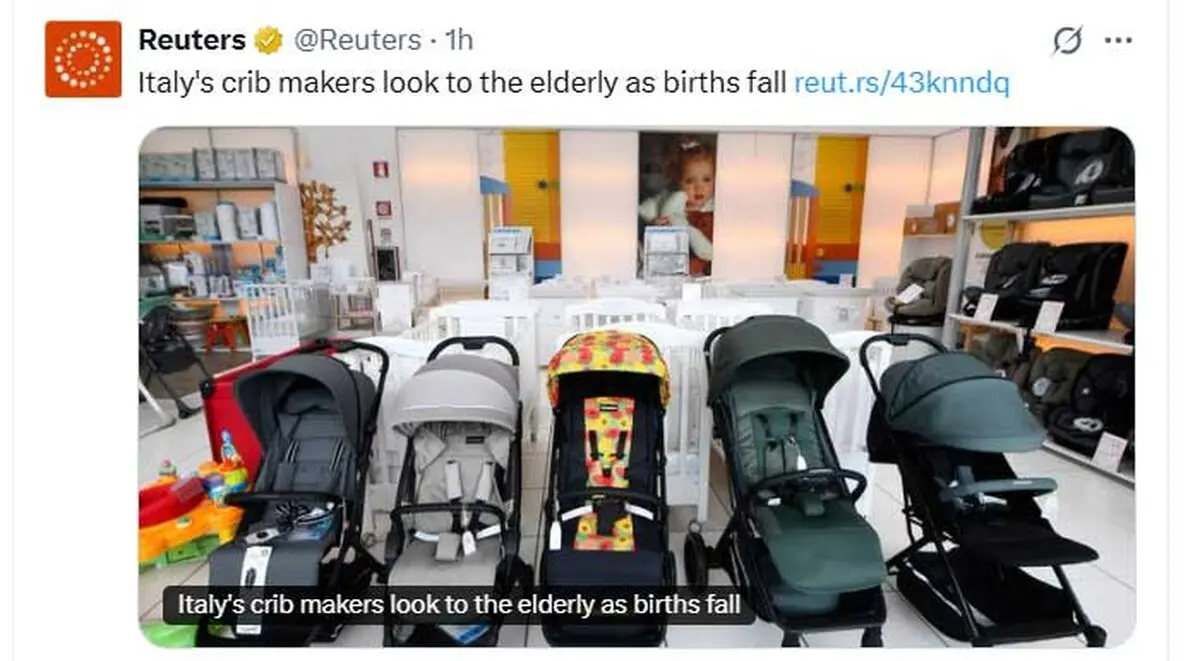The width and height of the screenshot is (1200, 661).
Task: Follow the reut.rs/43knndq article link
Action: [x=901, y=83]
